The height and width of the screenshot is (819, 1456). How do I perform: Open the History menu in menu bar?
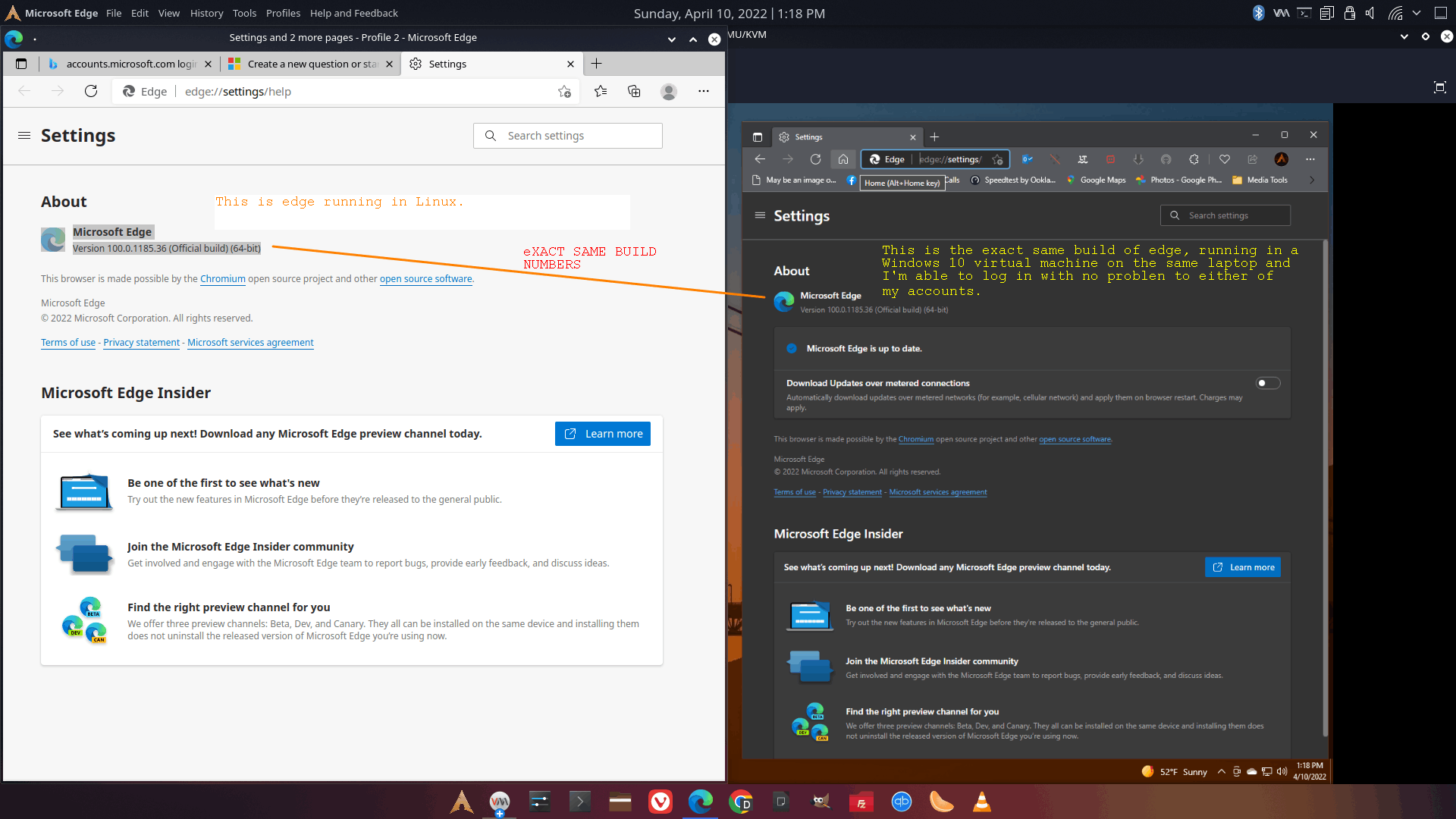(206, 13)
